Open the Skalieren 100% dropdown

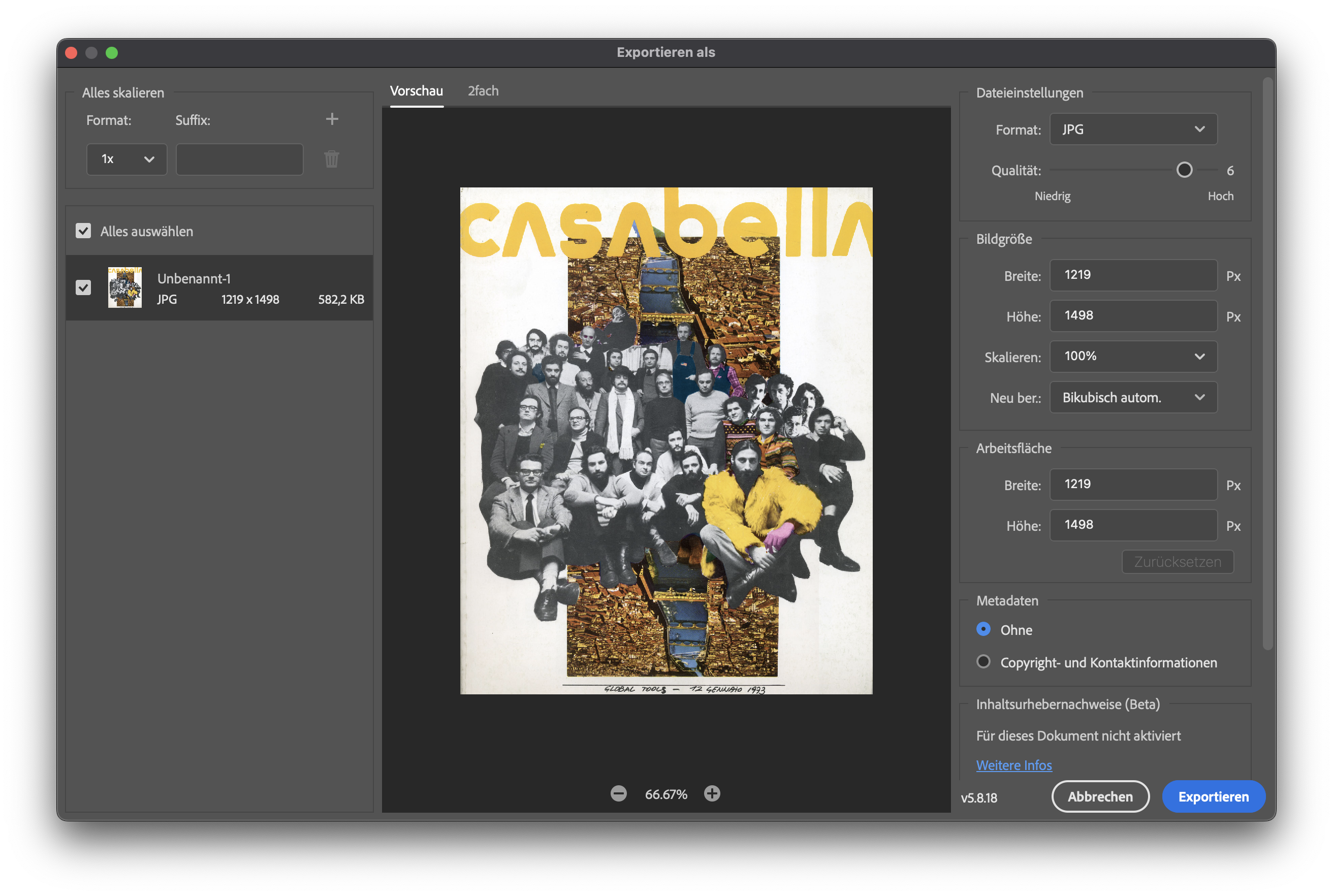(x=1133, y=356)
